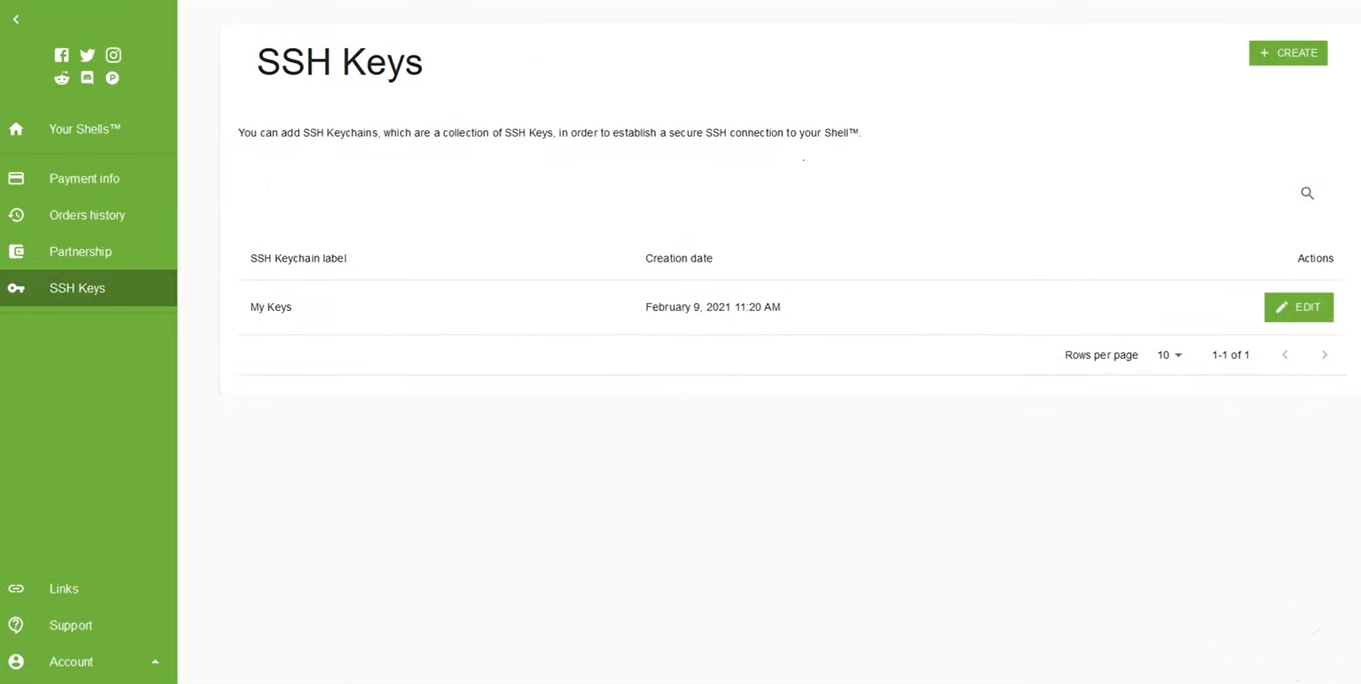
Task: Open the Reddit social link
Action: point(62,78)
